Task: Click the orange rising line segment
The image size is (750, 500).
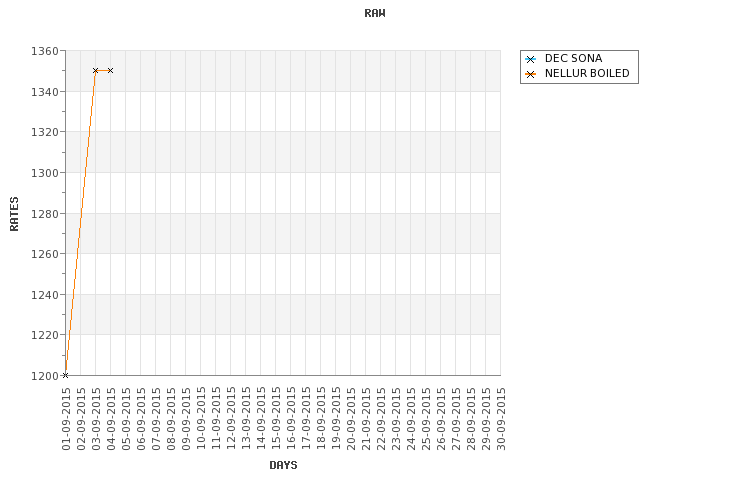Action: pos(80,222)
